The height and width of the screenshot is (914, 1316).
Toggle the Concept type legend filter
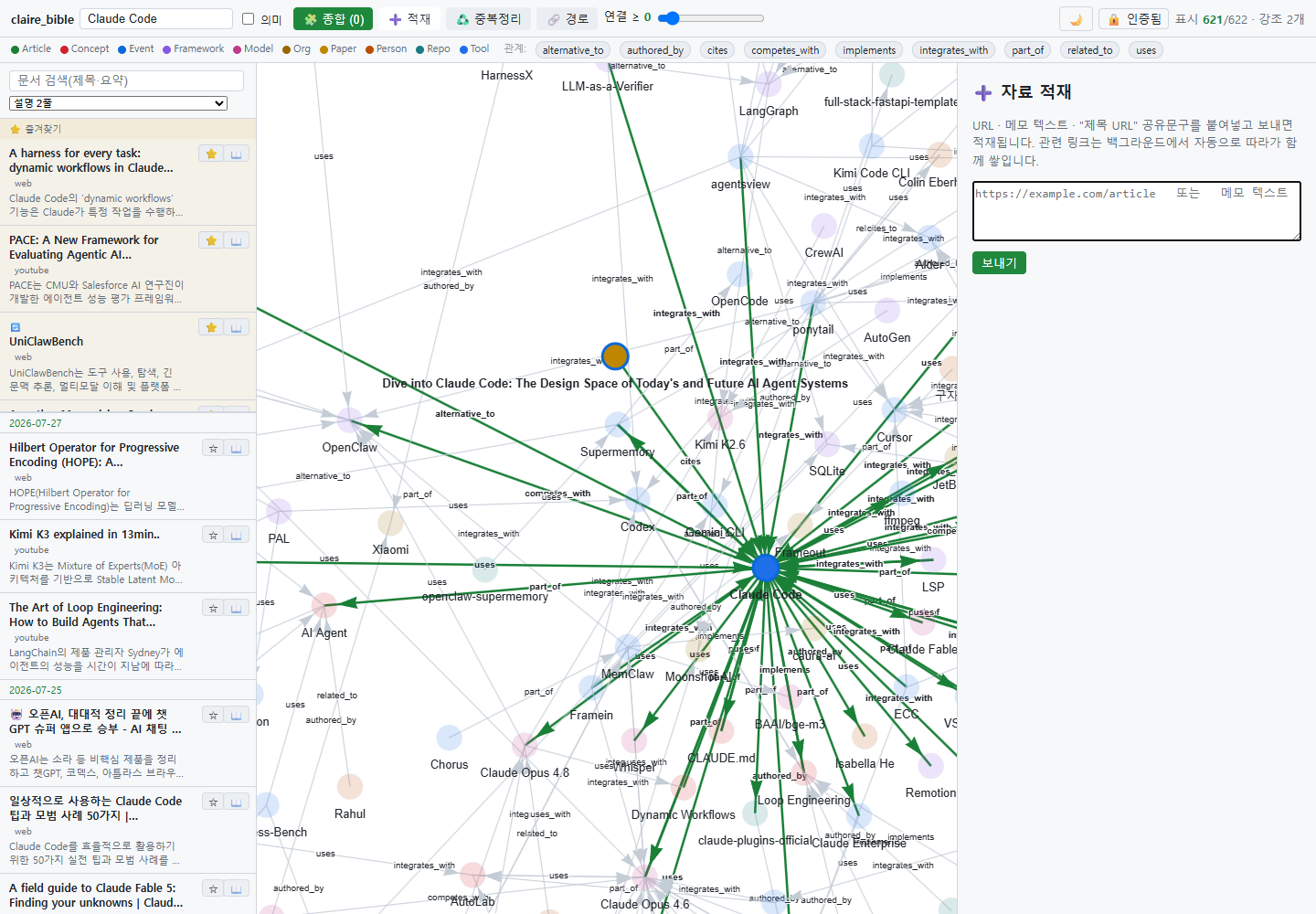tap(84, 49)
